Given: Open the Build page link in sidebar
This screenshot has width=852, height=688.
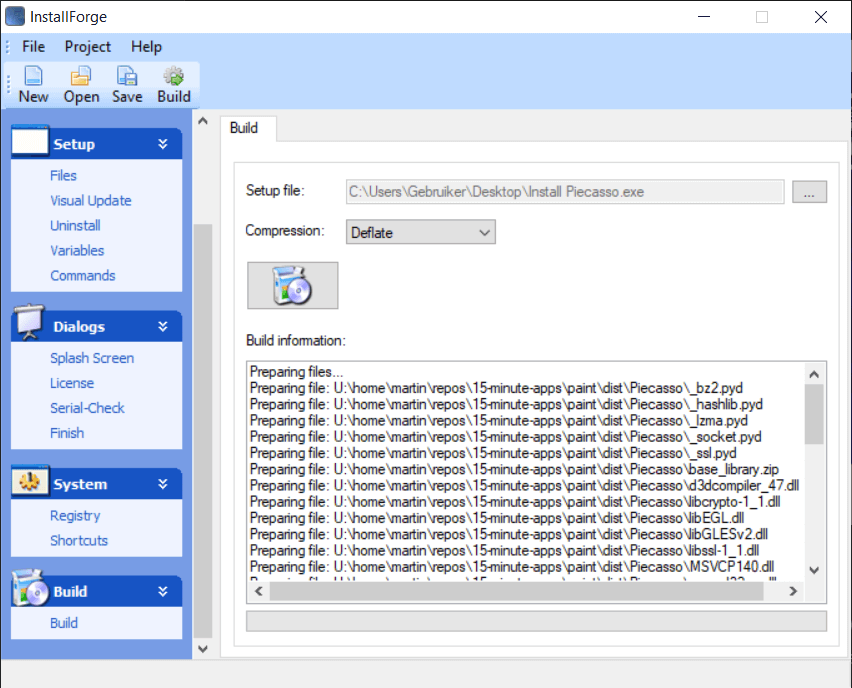Looking at the screenshot, I should (x=64, y=623).
